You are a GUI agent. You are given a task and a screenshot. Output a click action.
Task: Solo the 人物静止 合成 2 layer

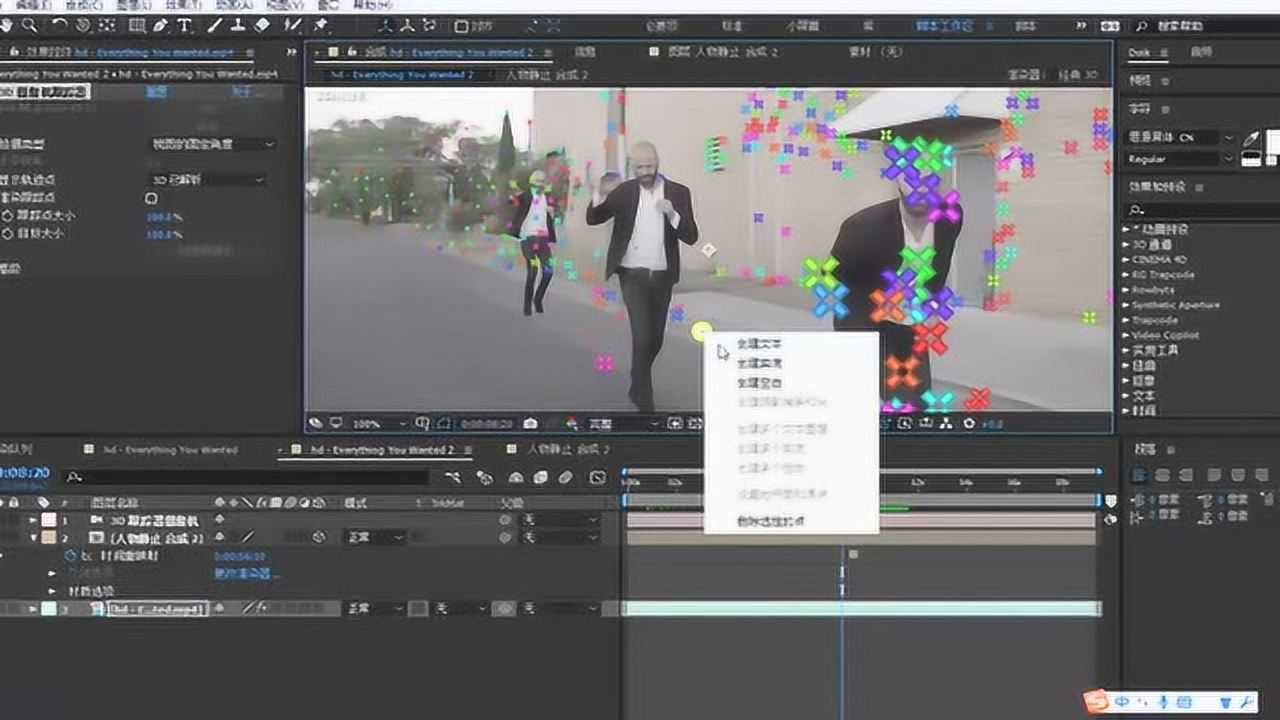(x=9, y=536)
